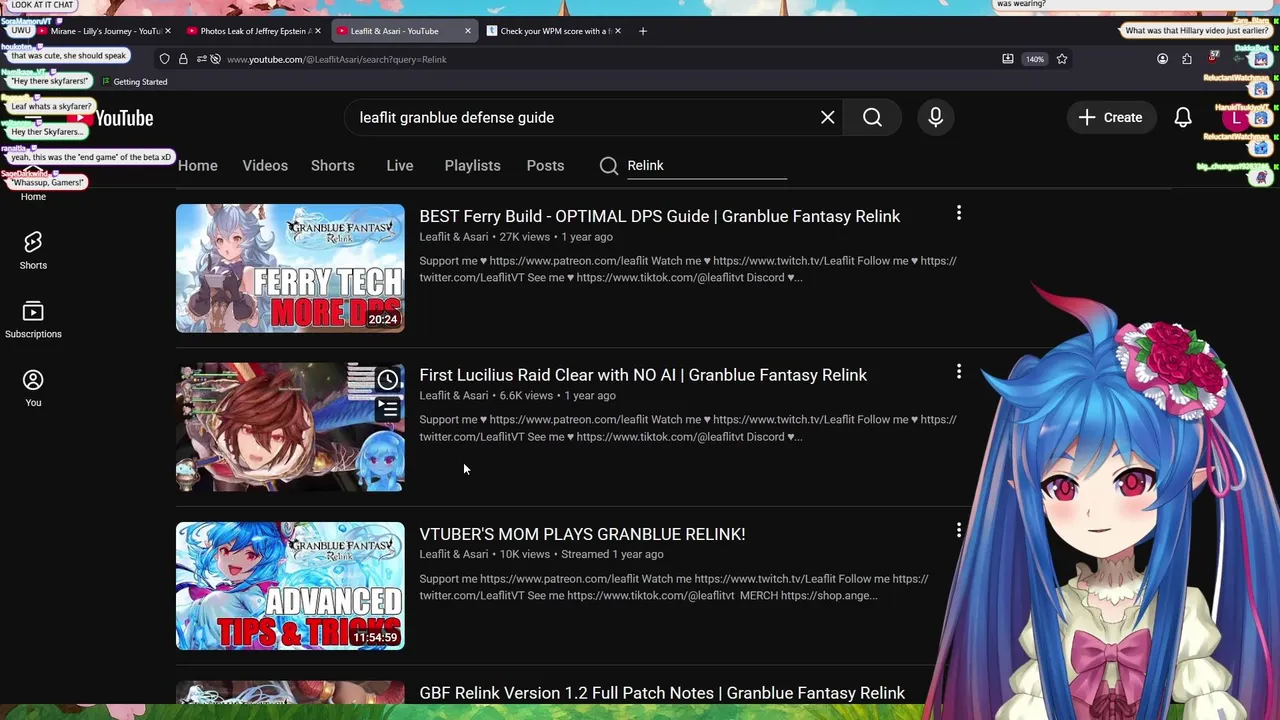Click the site security lock icon
Screen dimensions: 1280x720
coord(183,59)
